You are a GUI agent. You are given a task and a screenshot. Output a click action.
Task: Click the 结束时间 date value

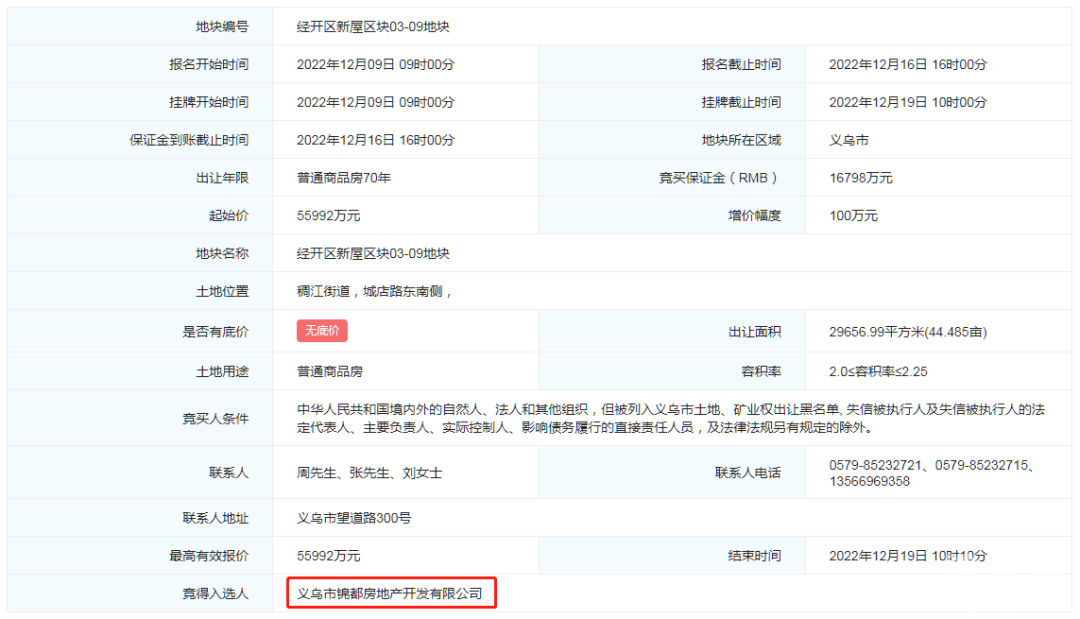click(907, 556)
